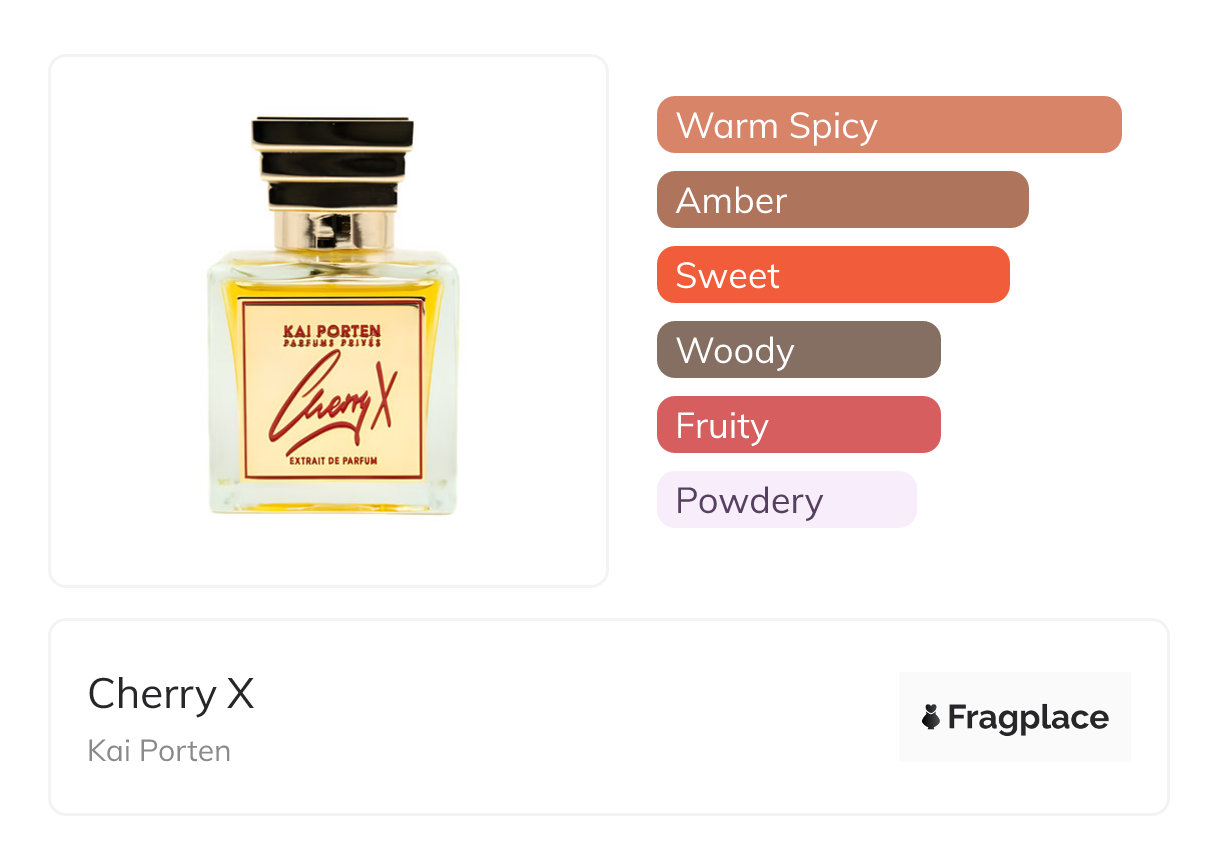This screenshot has width=1218, height=864.
Task: Open the Kai Porten brand link
Action: pos(159,750)
